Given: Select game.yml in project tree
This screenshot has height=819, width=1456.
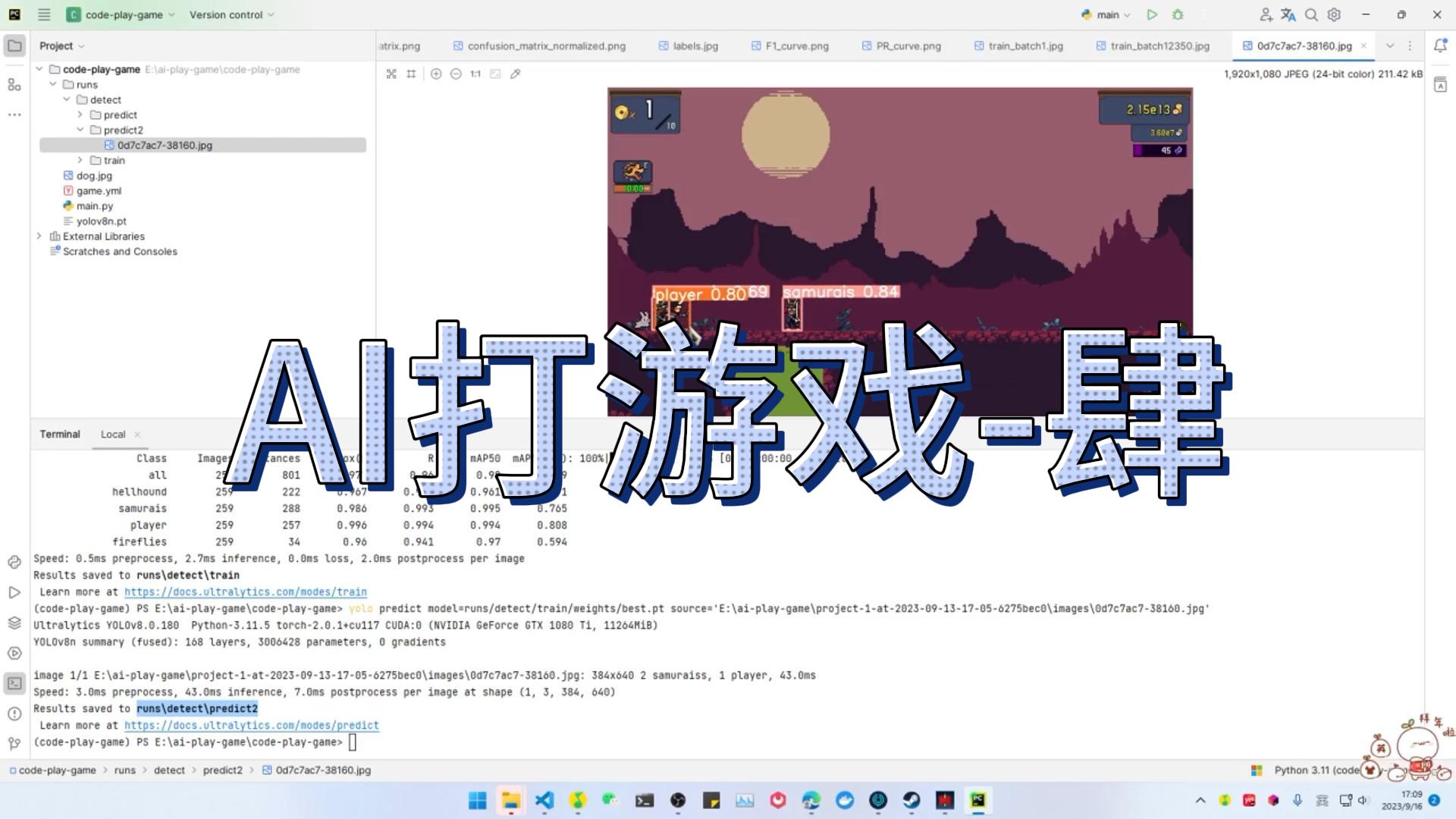Looking at the screenshot, I should click(x=99, y=190).
